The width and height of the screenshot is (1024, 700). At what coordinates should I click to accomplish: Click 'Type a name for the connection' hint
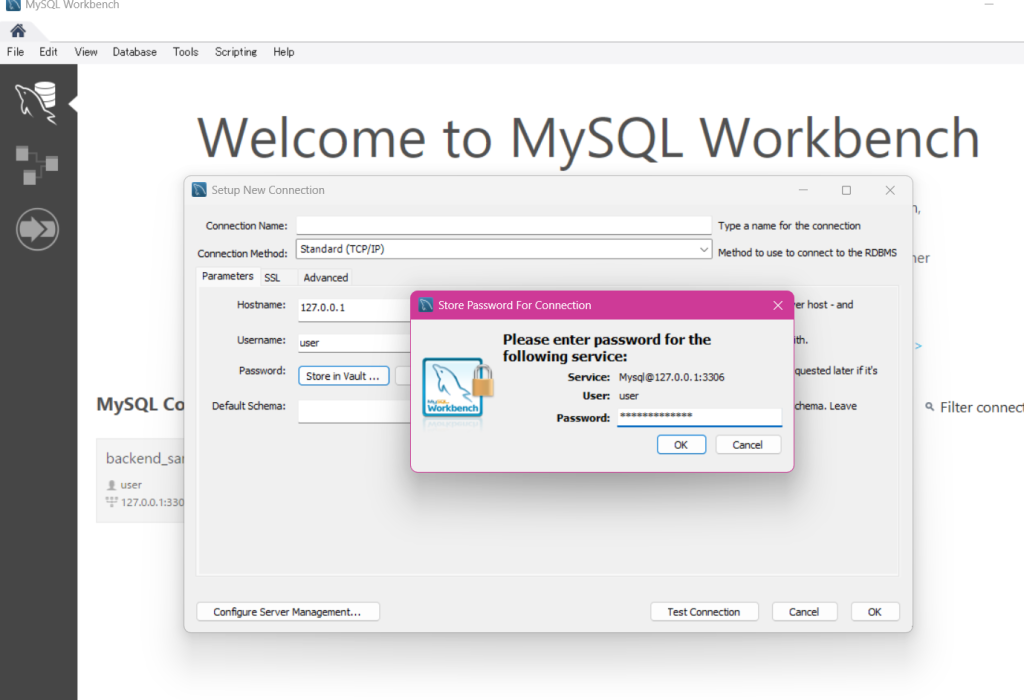click(789, 226)
